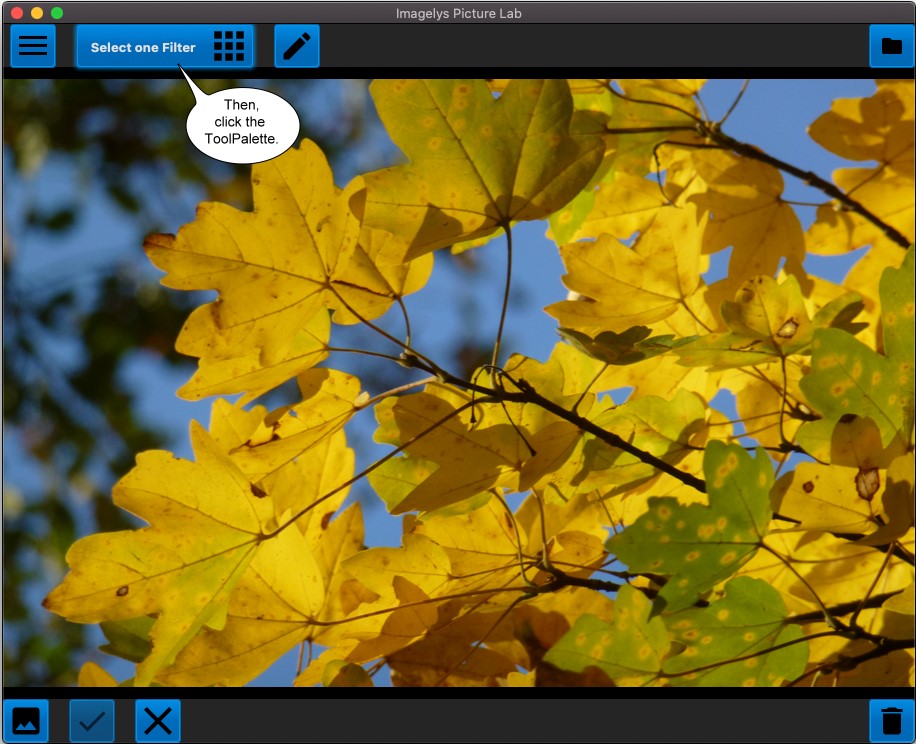Apply changes with the checkmark button
The height and width of the screenshot is (744, 916).
(x=92, y=721)
